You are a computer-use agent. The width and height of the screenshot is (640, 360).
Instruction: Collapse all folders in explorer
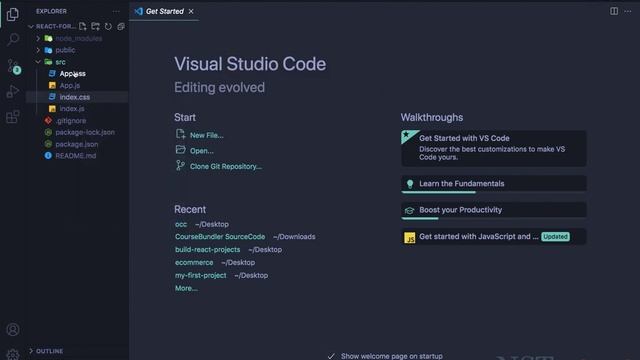[121, 27]
